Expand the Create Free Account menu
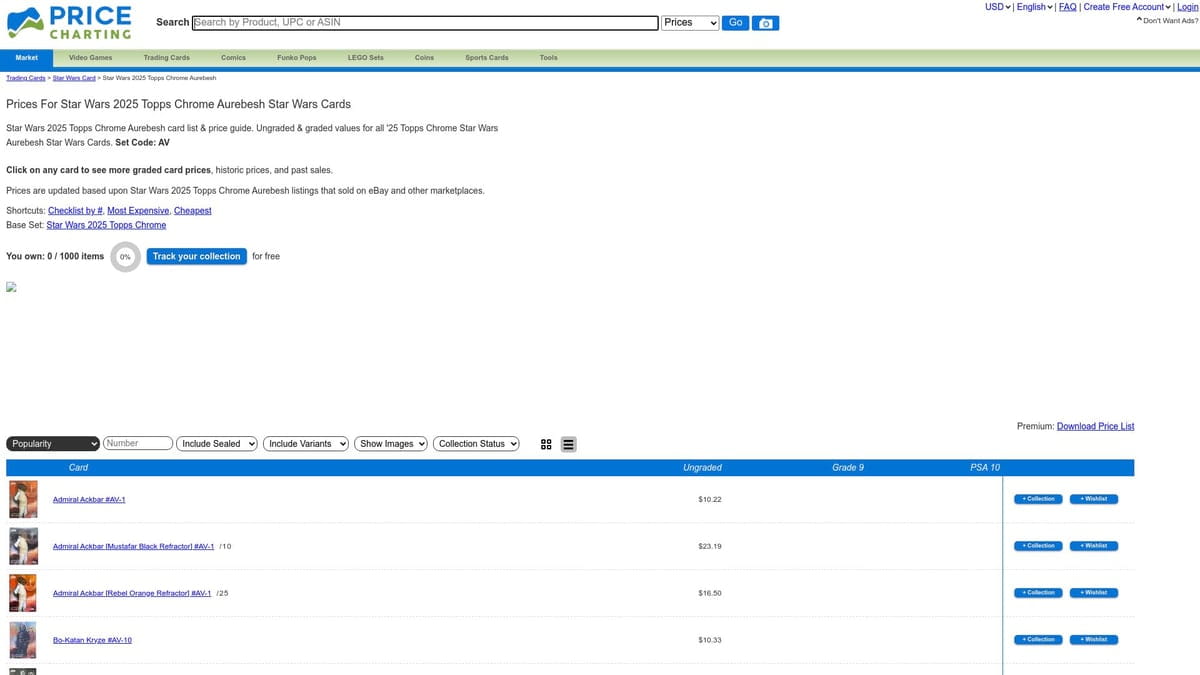The image size is (1200, 675). click(1127, 7)
